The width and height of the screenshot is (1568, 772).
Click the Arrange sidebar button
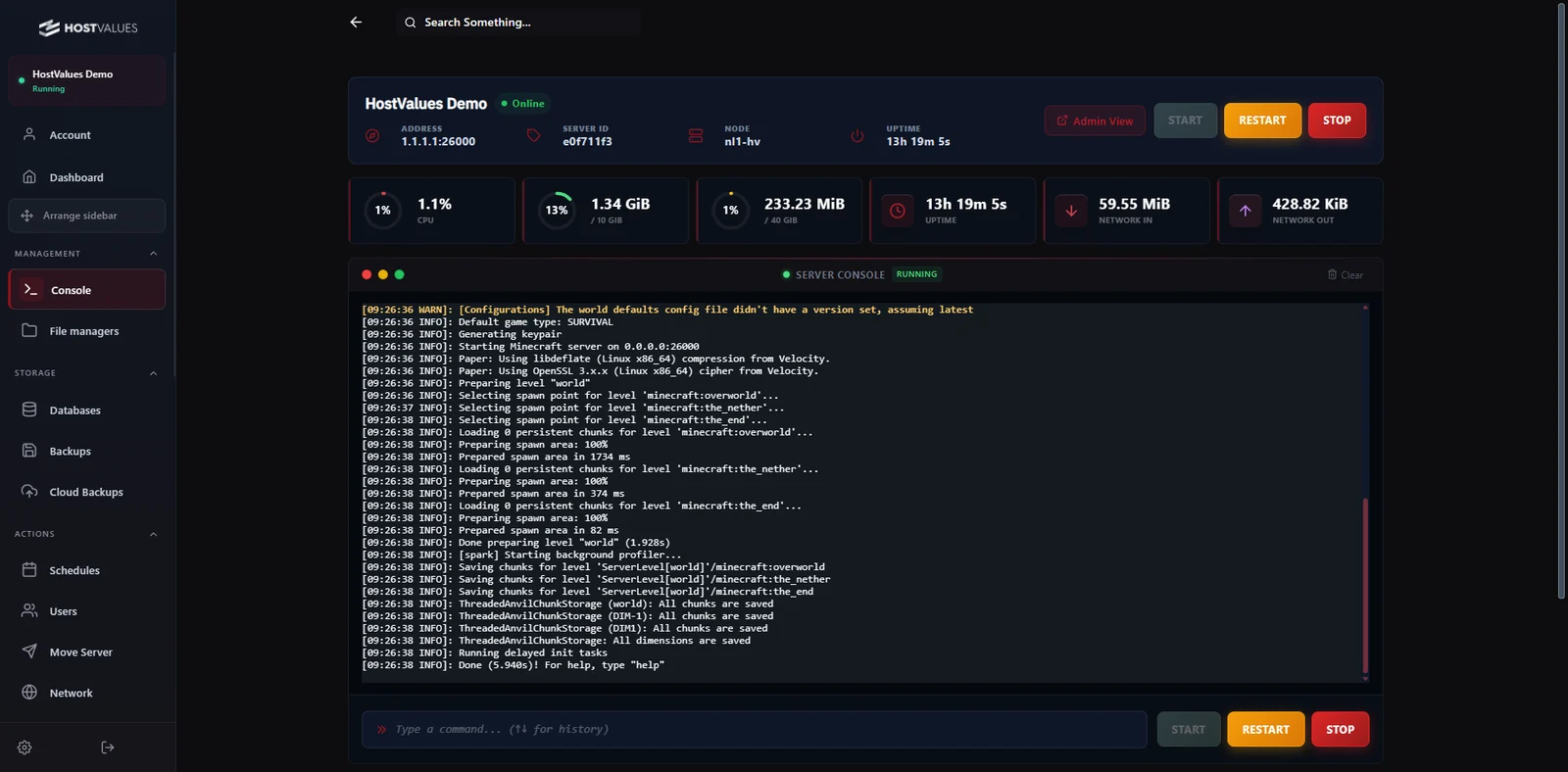(x=86, y=216)
